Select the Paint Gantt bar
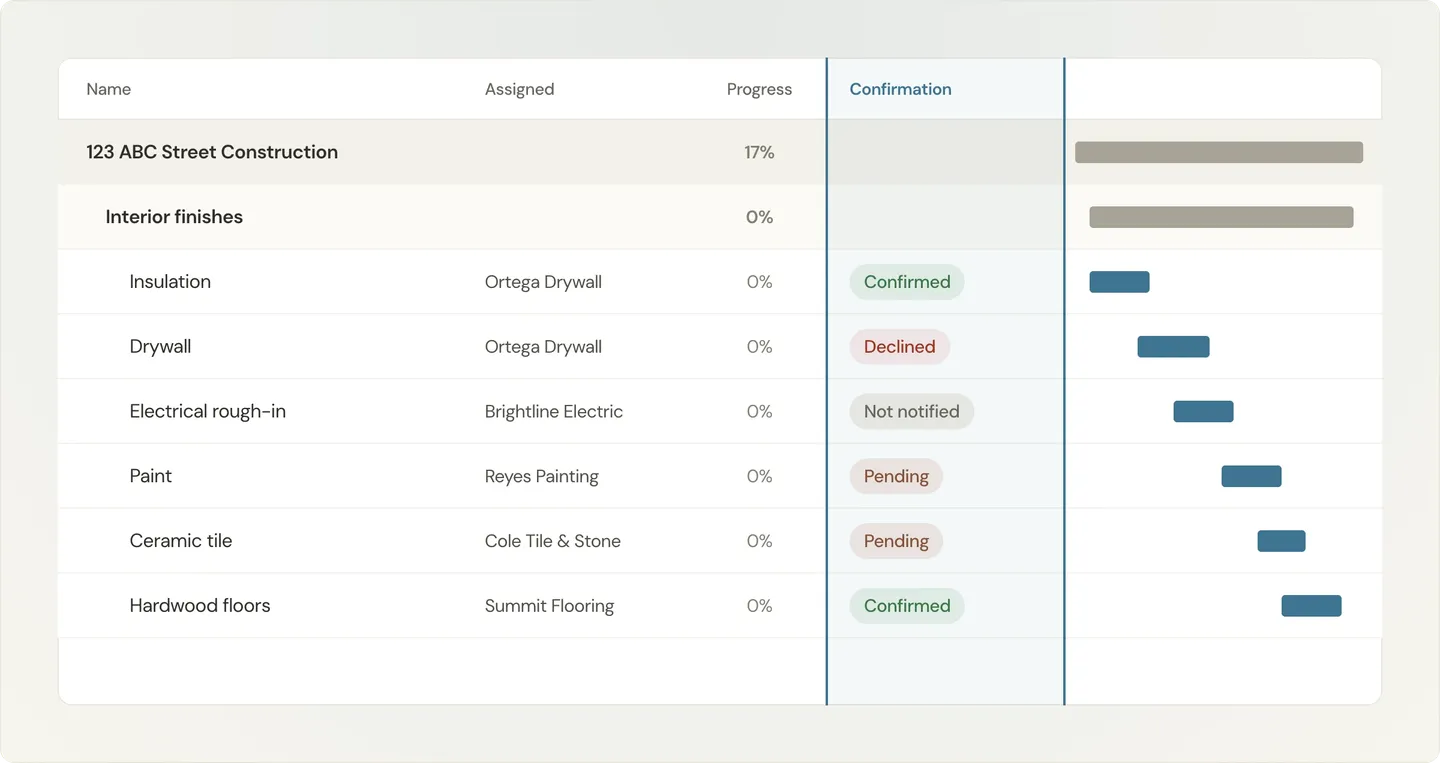Screen dimensions: 1440x763 (x=1251, y=476)
